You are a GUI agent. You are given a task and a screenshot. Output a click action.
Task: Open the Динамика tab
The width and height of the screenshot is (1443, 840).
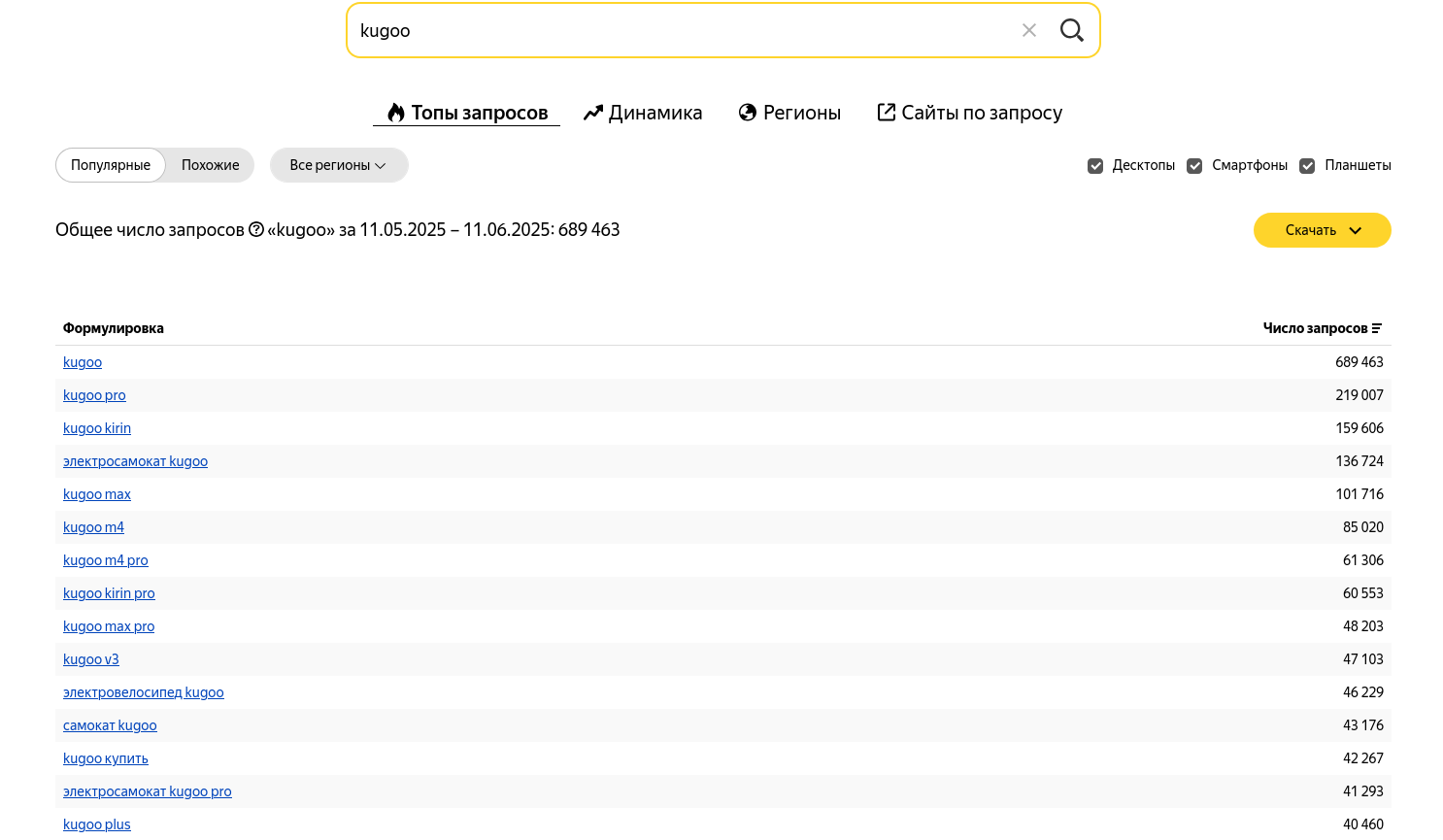tap(654, 113)
